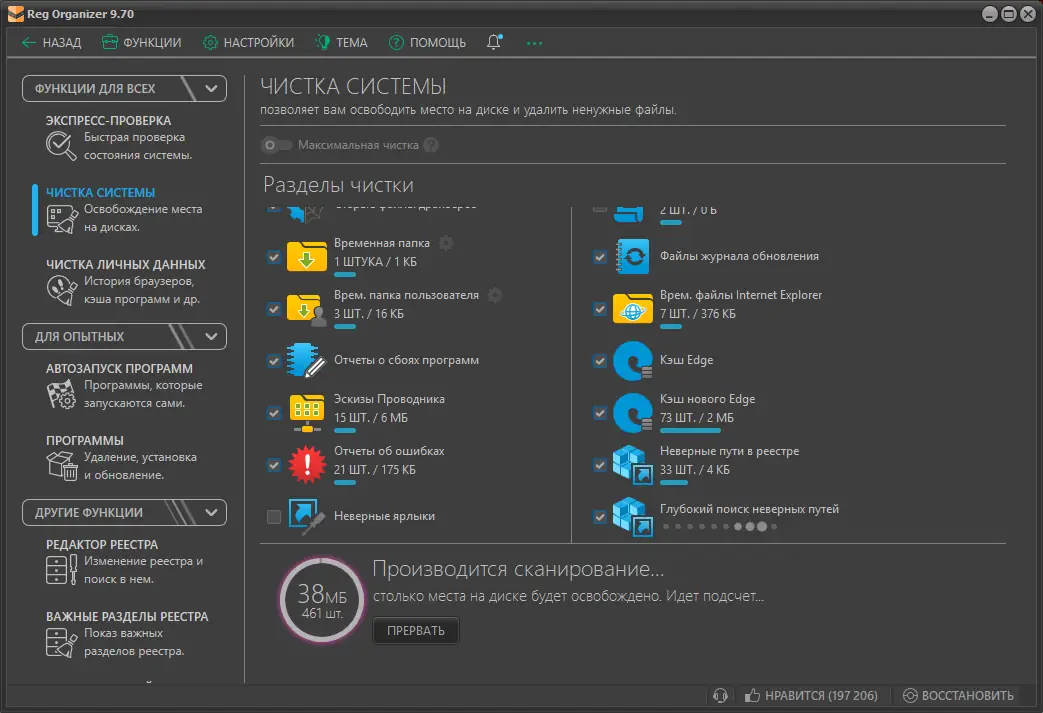Open the three-dots more options icon
1043x713 pixels.
pos(534,43)
